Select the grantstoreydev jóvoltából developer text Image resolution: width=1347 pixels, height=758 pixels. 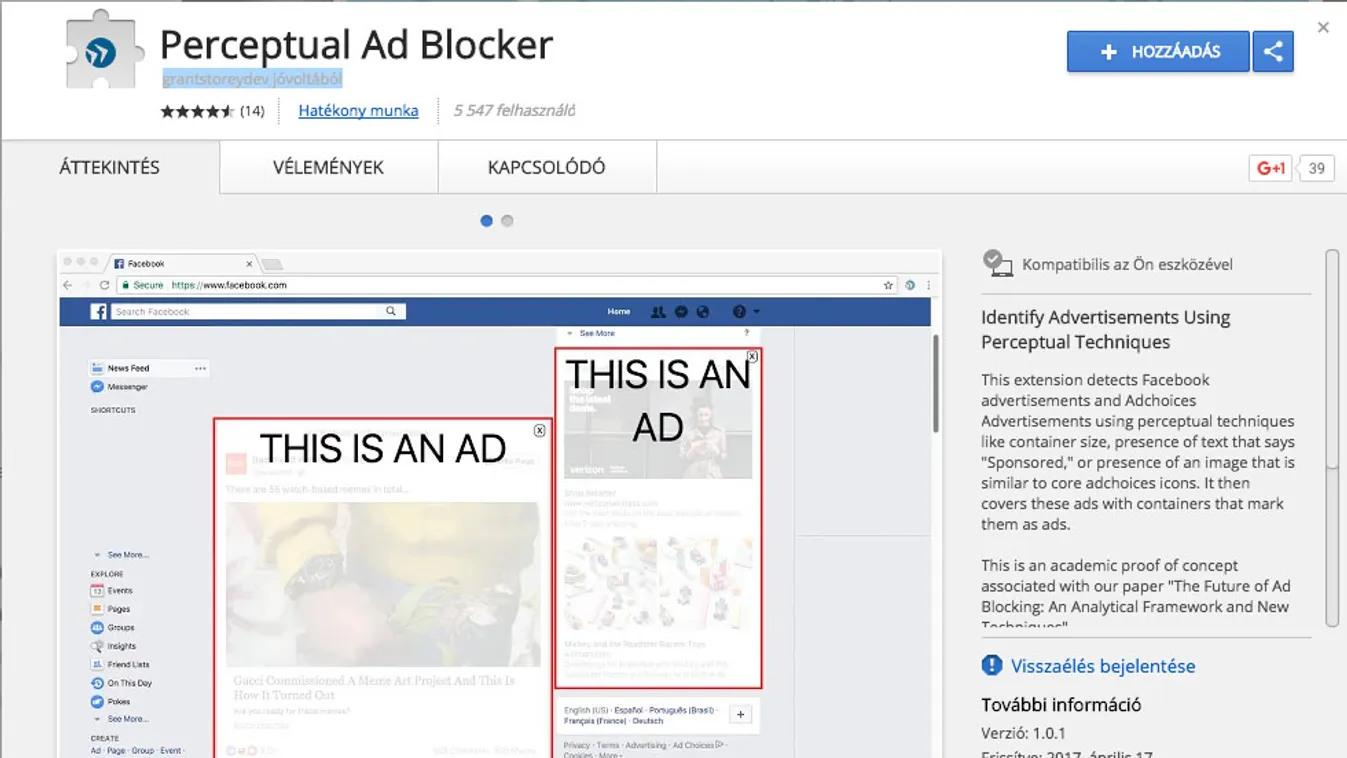pos(252,79)
